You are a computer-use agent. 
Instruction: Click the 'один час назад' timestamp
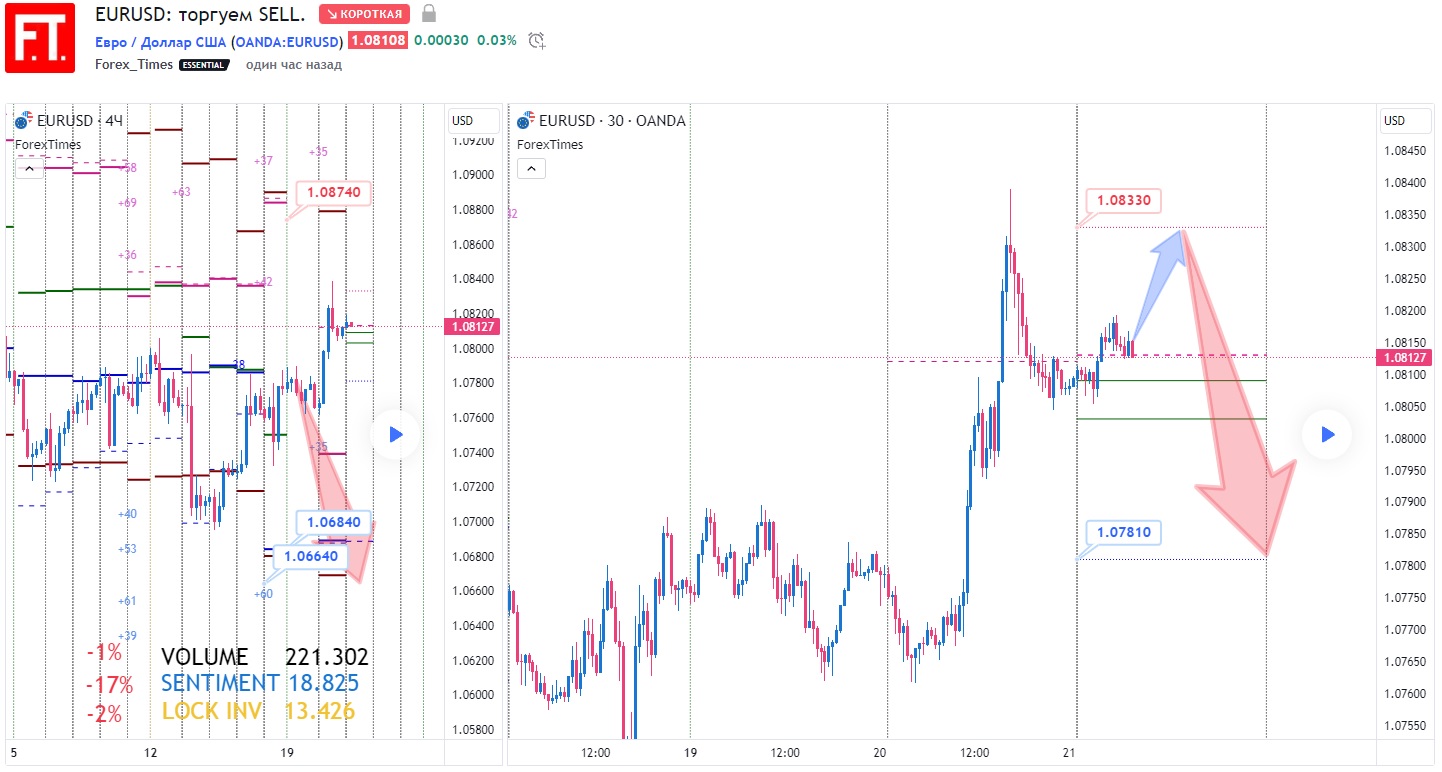coord(294,64)
